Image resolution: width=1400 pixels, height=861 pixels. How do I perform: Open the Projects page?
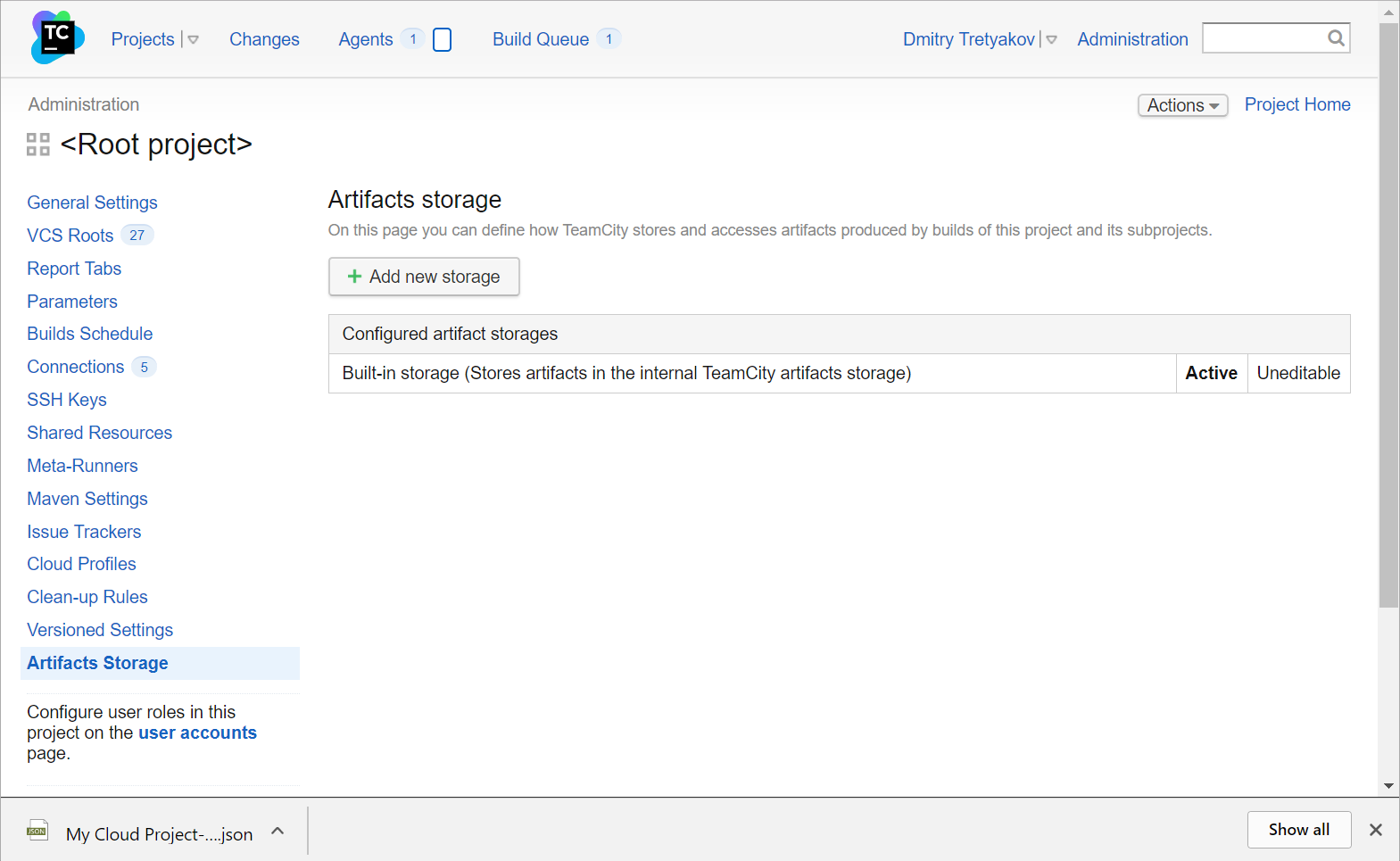pos(143,39)
